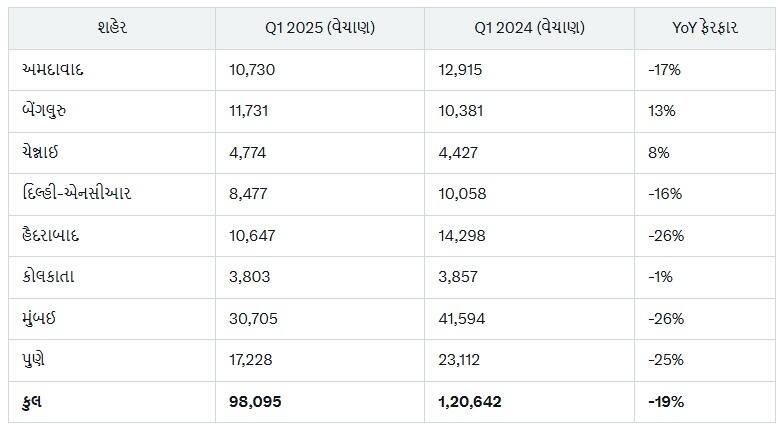Select the પુણે city cell
This screenshot has height=426, width=783.
click(35, 360)
